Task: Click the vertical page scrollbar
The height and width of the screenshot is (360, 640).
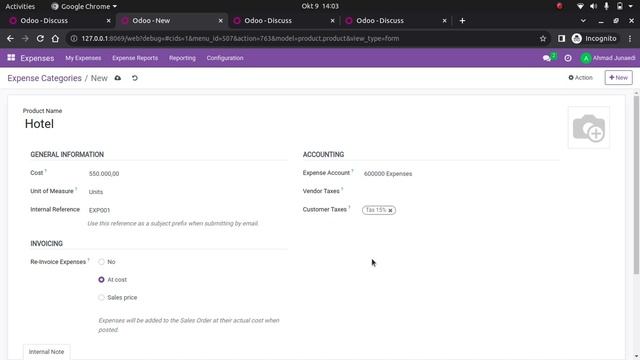Action: point(636,184)
